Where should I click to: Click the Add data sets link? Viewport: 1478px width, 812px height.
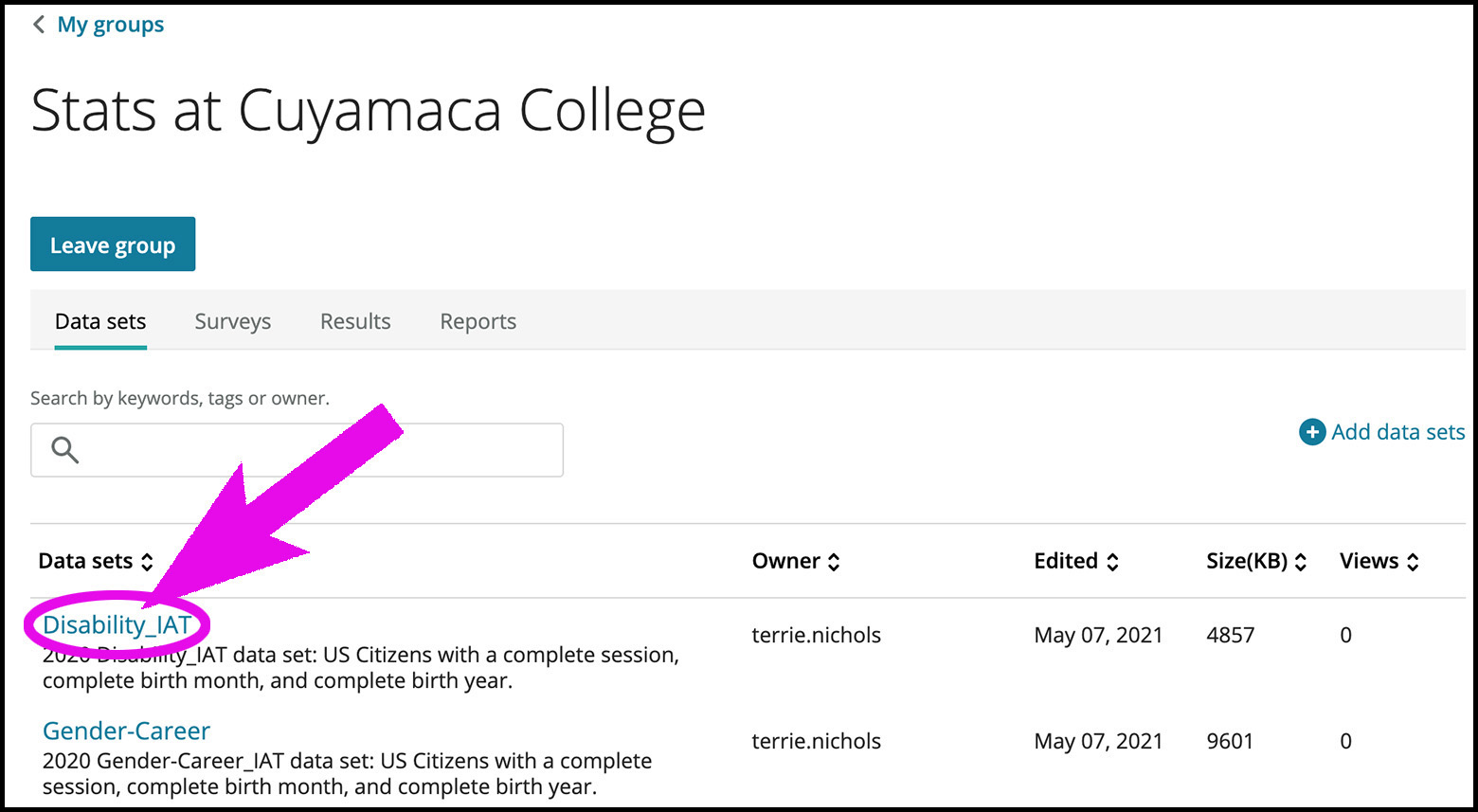click(x=1397, y=432)
